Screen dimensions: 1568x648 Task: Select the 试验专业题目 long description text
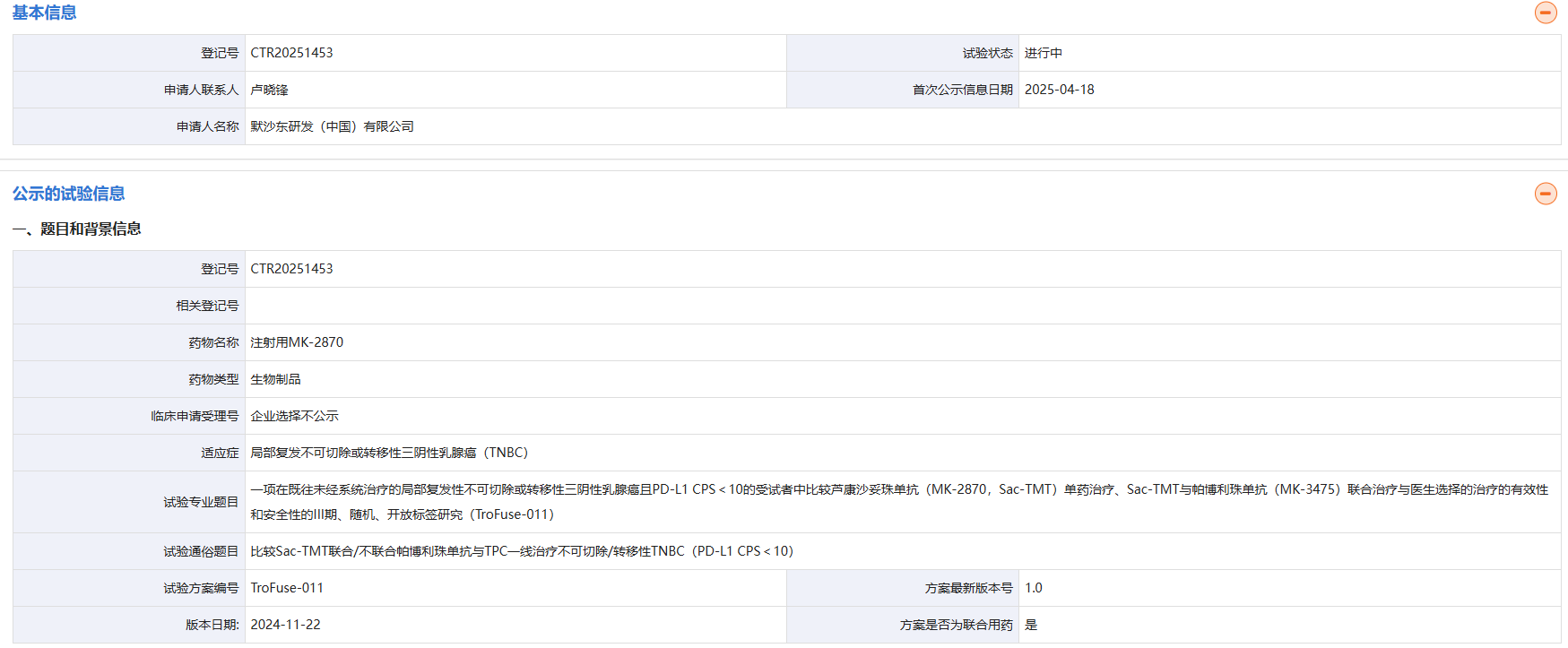(899, 502)
